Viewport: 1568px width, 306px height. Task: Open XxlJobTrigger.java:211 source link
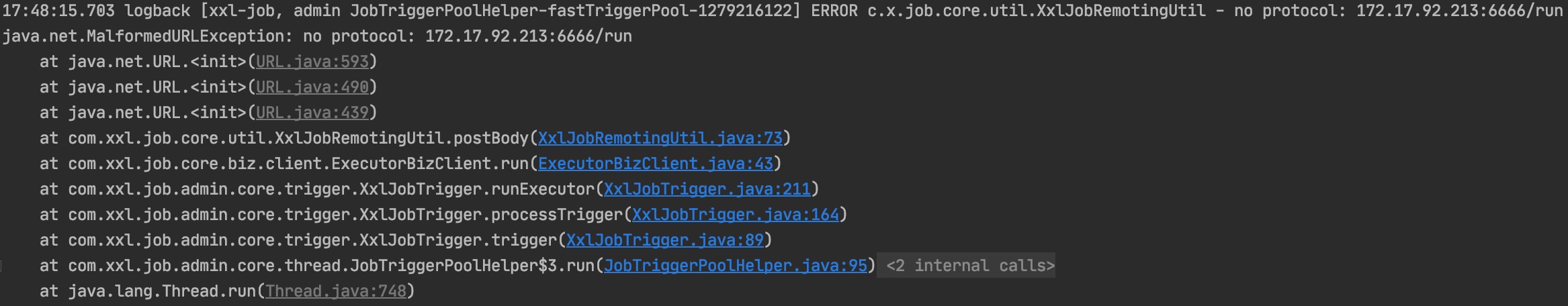707,189
